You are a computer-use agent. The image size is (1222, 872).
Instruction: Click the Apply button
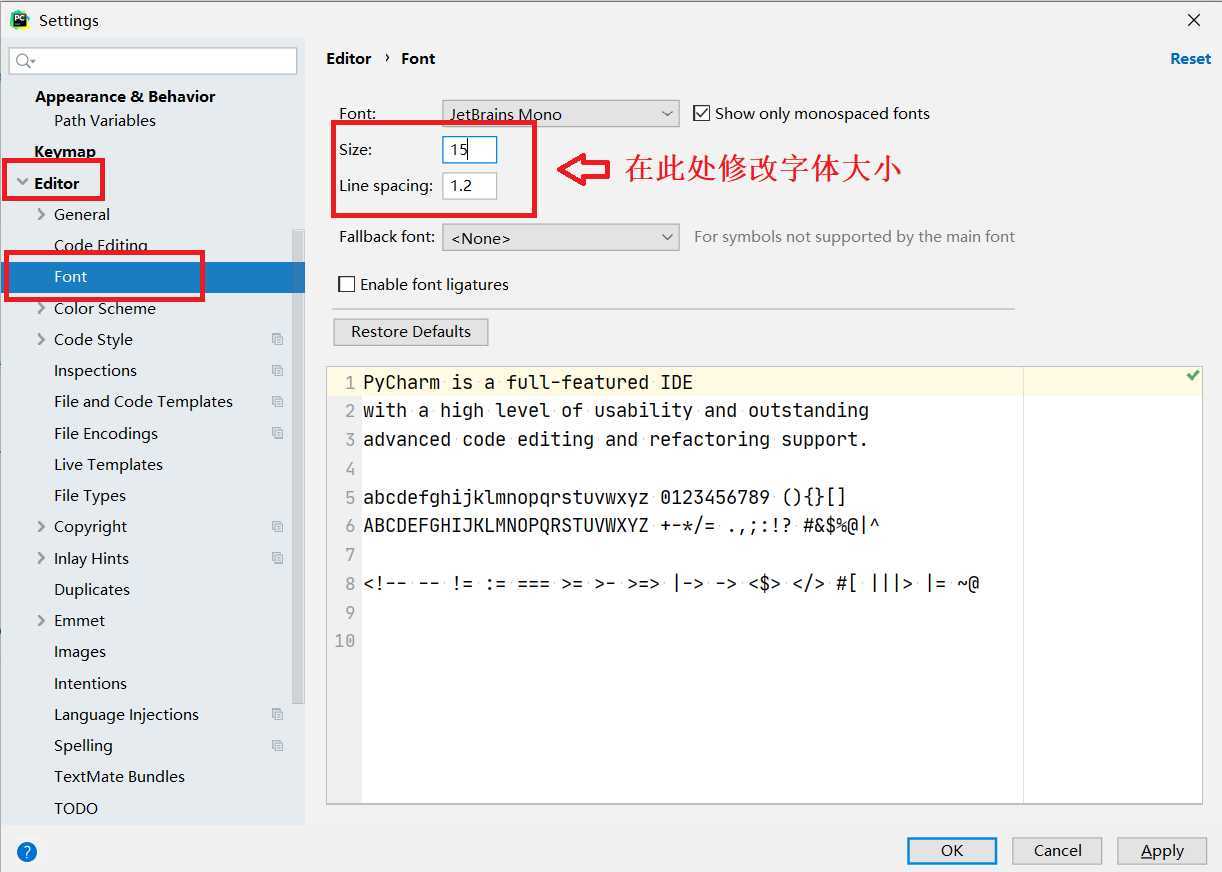[x=1162, y=851]
